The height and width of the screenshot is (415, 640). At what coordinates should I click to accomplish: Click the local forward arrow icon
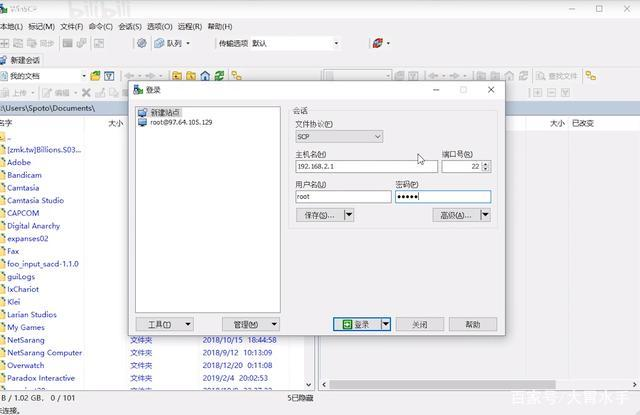coord(150,76)
